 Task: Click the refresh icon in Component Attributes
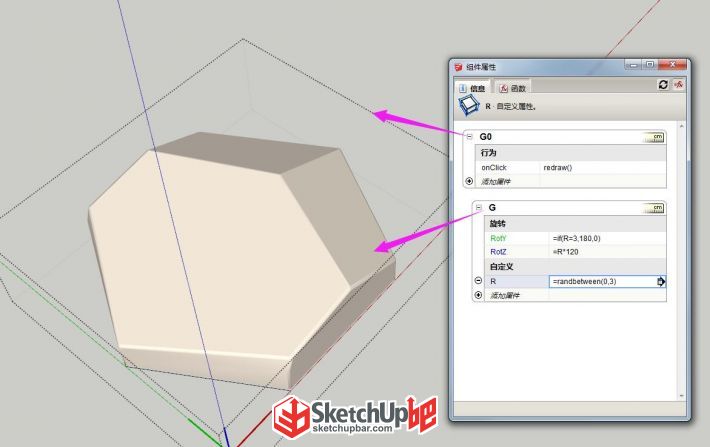(663, 85)
